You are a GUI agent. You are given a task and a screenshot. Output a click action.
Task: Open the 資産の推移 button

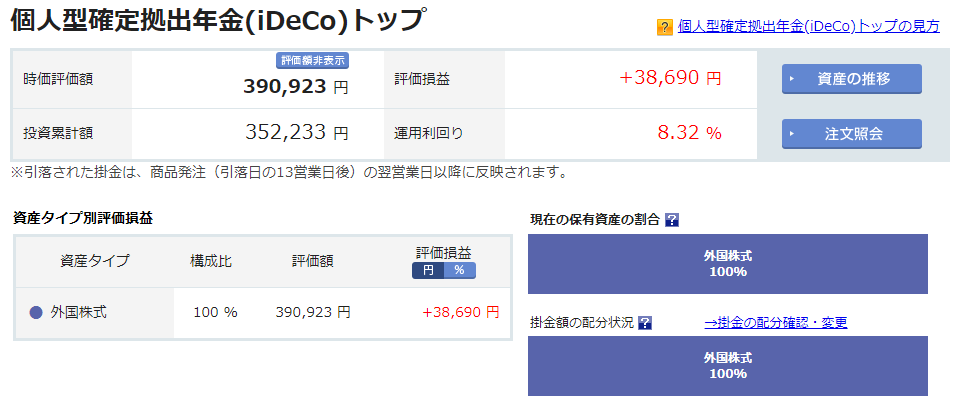[x=851, y=79]
